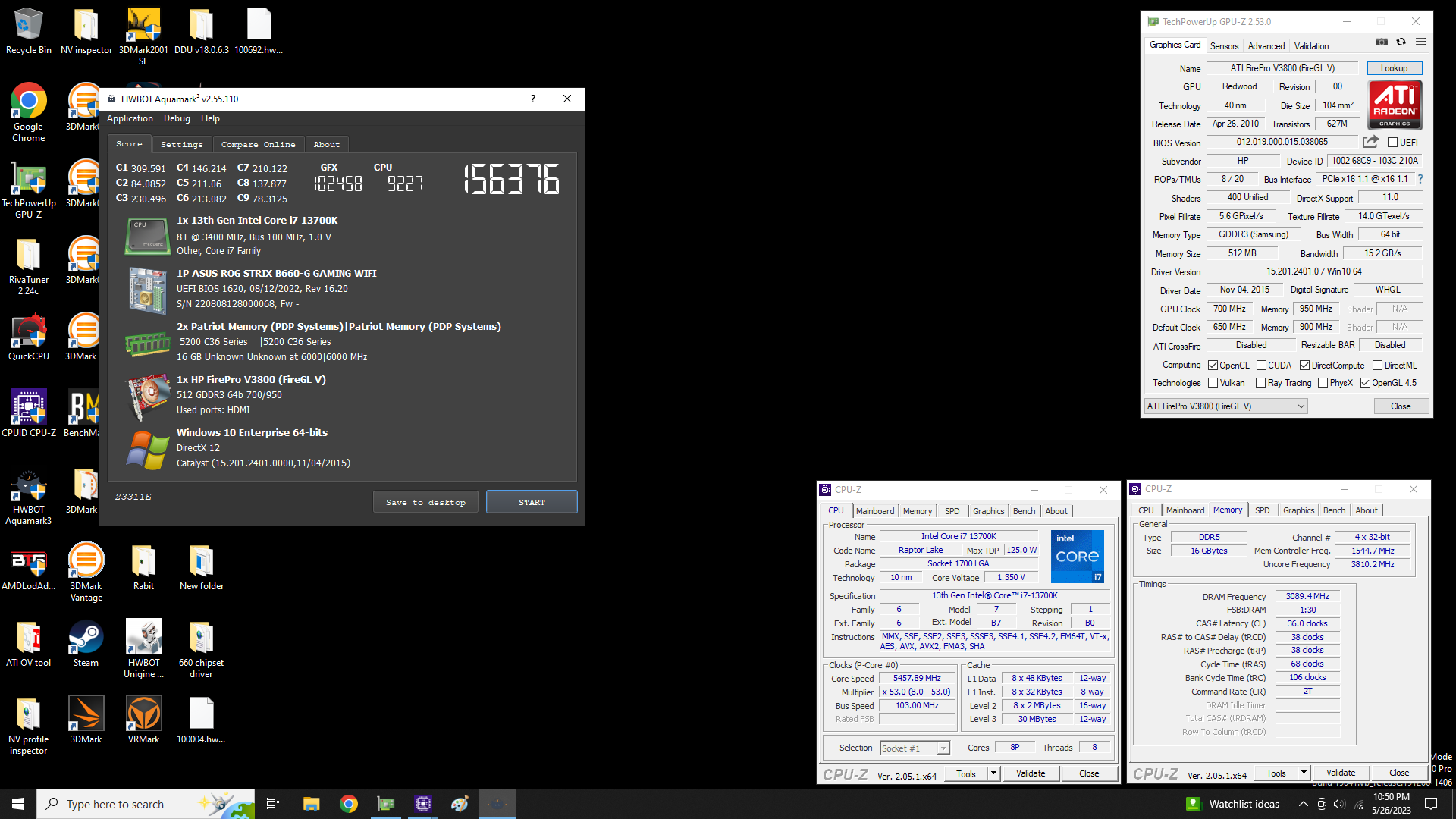Open Rabit folder icon
This screenshot has width=1456, height=819.
coord(143,567)
